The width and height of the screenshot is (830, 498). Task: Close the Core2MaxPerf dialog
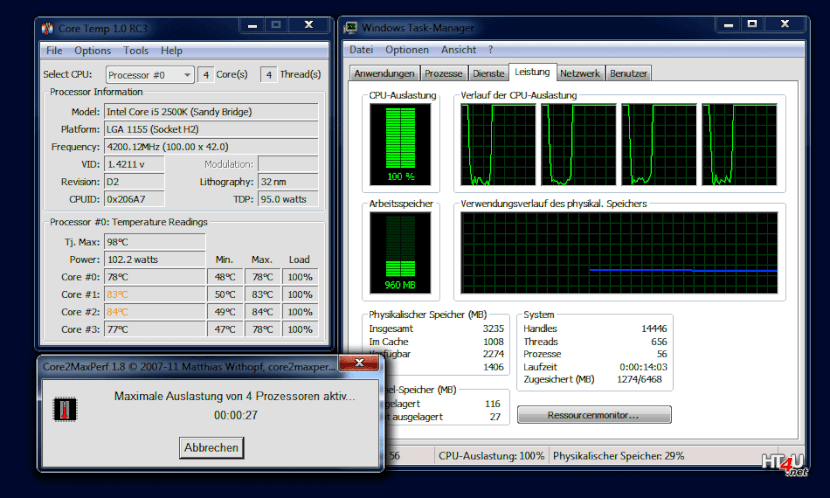click(359, 363)
